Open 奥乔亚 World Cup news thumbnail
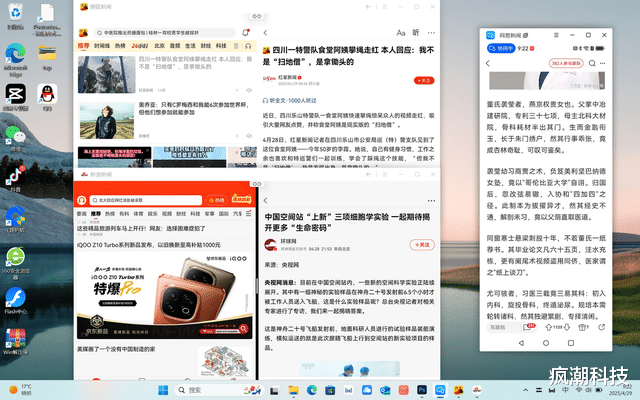Viewport: 640px width, 400px height. tap(107, 121)
